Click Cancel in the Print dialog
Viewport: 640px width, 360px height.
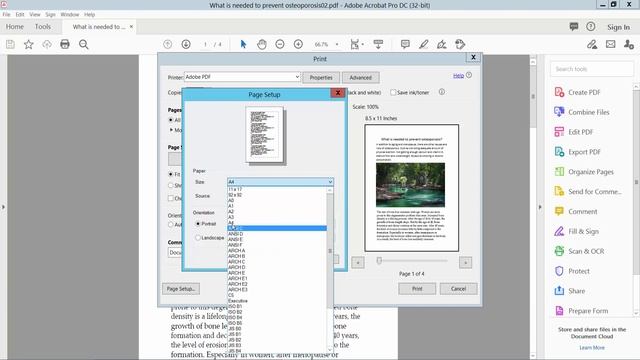(458, 289)
